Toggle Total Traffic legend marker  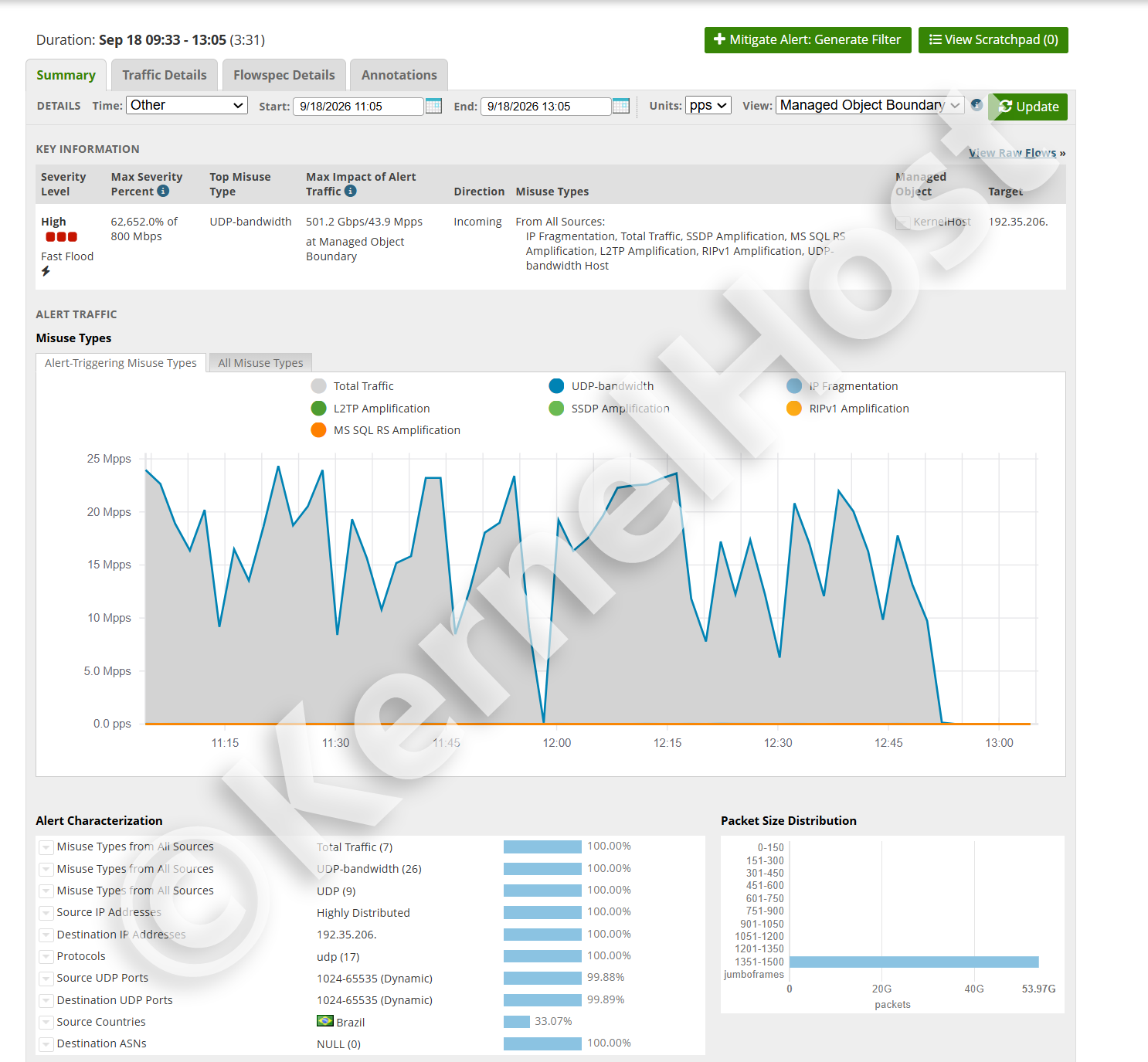point(318,386)
